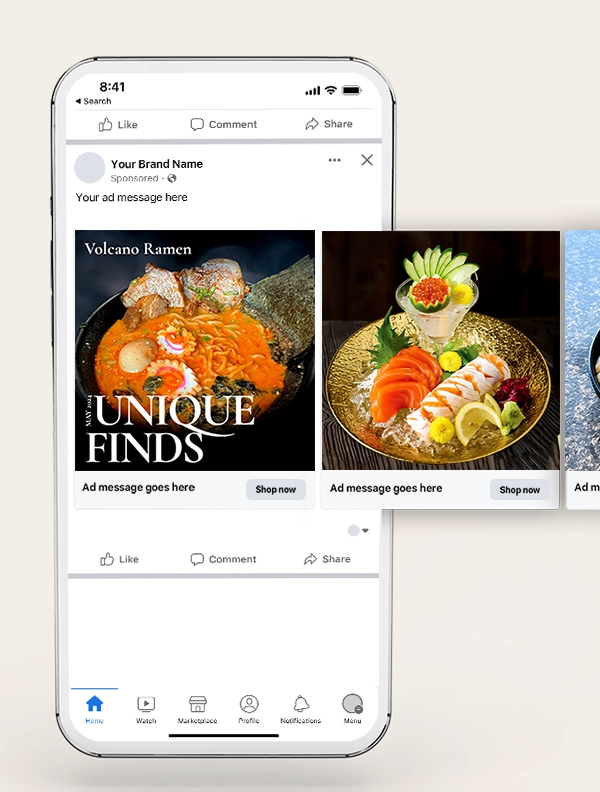Click 'Ad message goes here' on the ramen card
Image resolution: width=600 pixels, height=792 pixels.
[138, 487]
